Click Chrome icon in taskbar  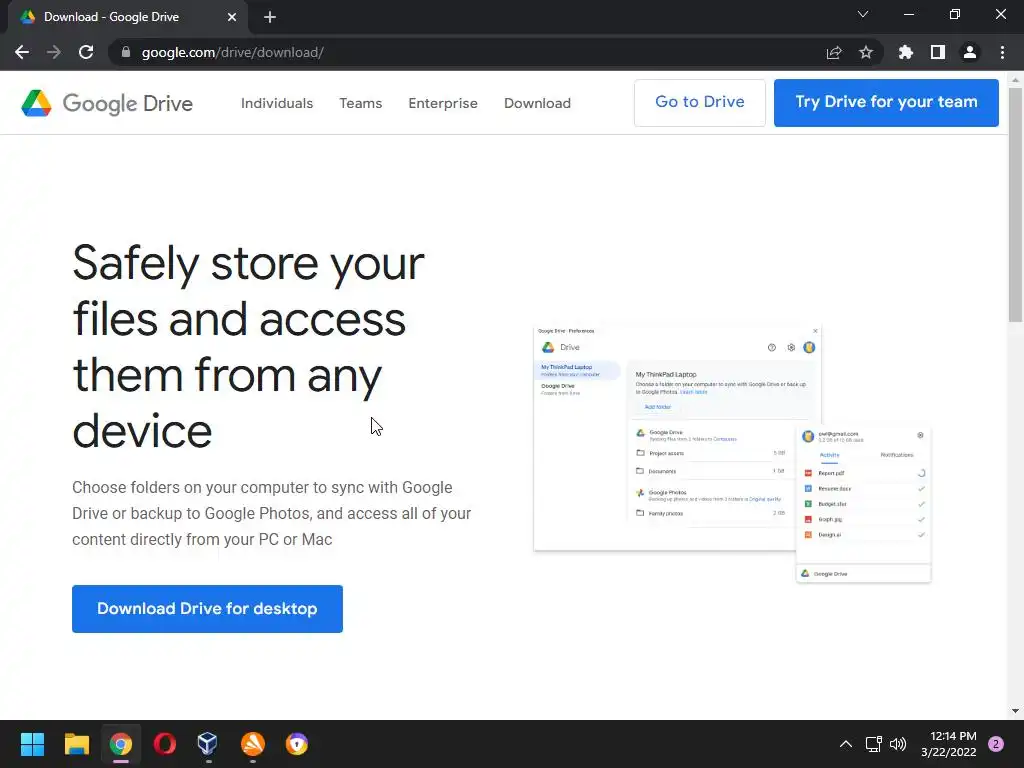point(121,744)
